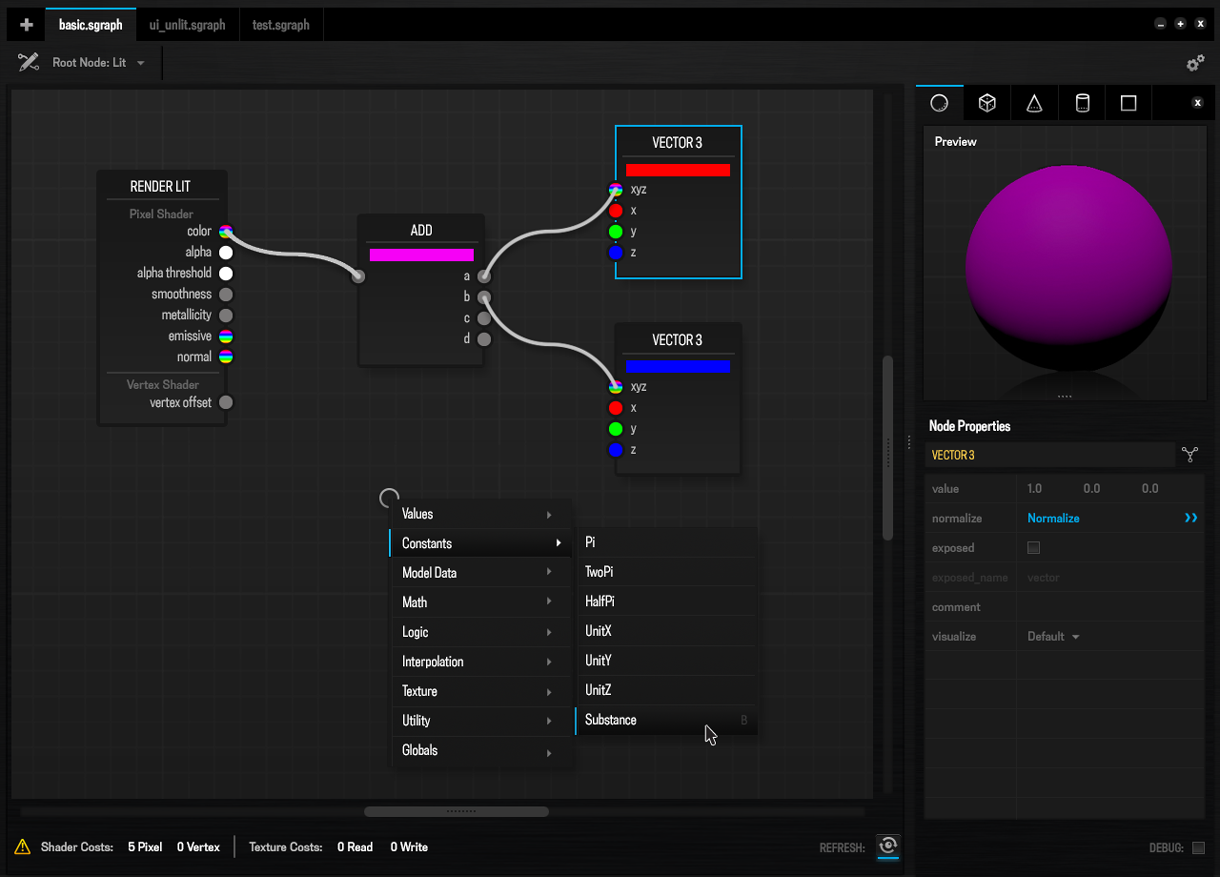Select the sphere preview shape icon
Image resolution: width=1220 pixels, height=877 pixels.
click(x=939, y=103)
